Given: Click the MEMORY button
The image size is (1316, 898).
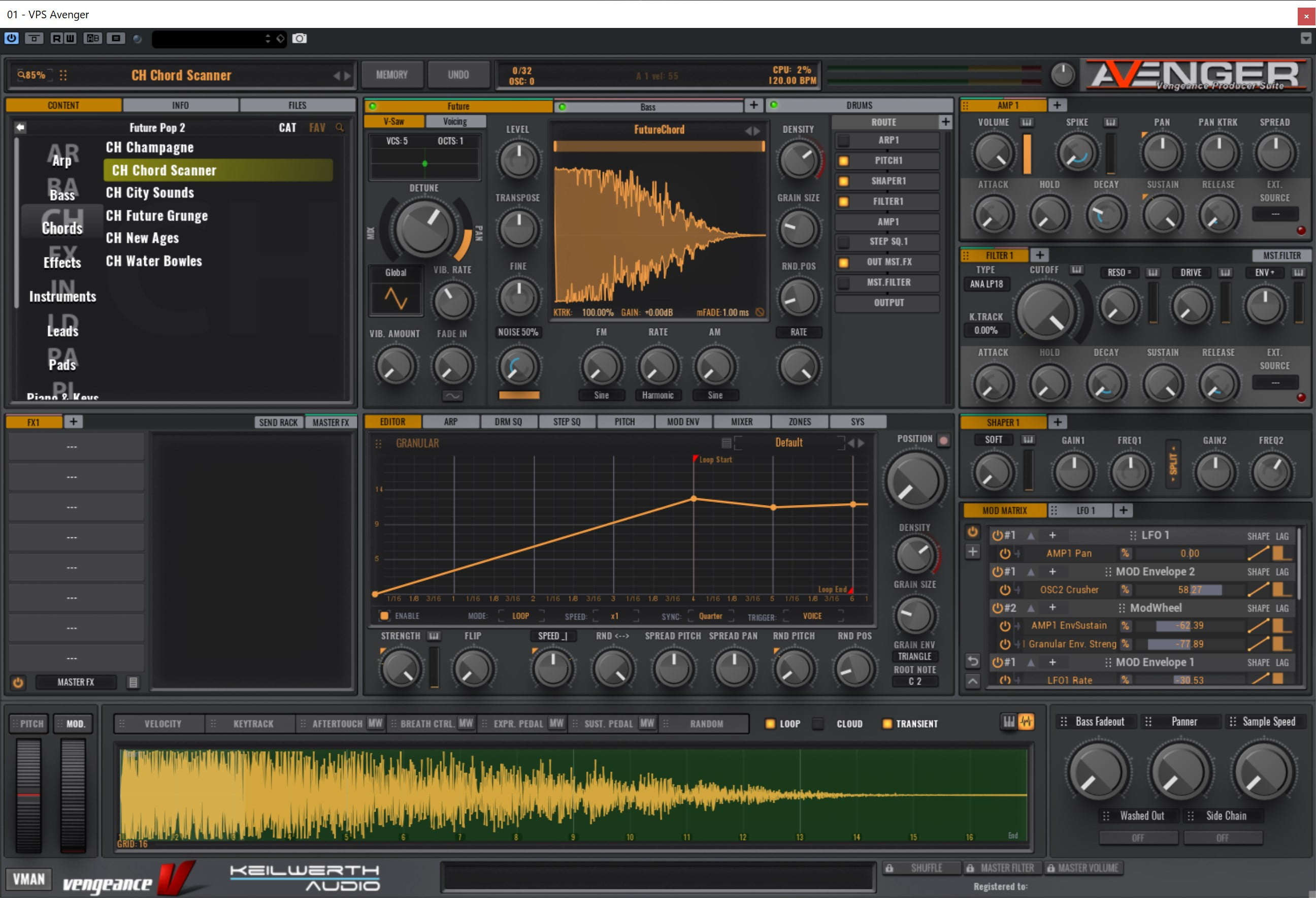Looking at the screenshot, I should [x=392, y=75].
